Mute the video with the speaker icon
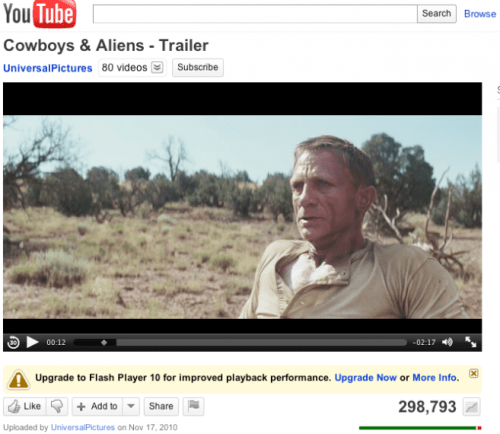The image size is (500, 434). point(447,342)
